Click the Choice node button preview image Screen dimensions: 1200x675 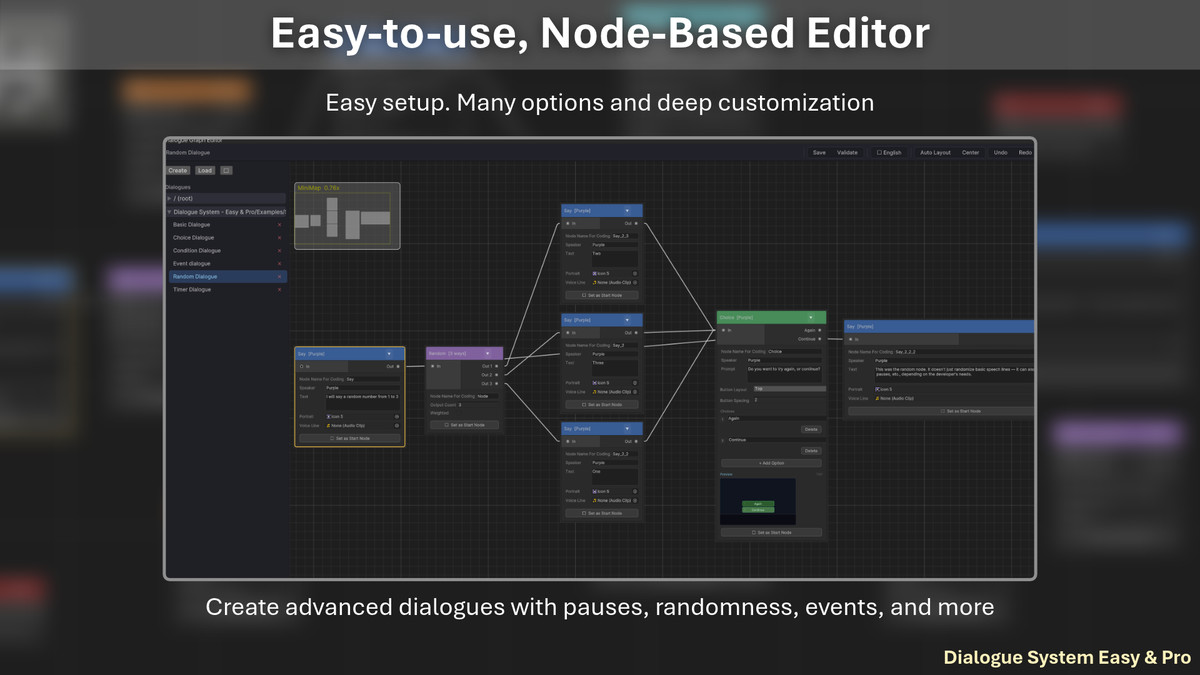pos(758,501)
